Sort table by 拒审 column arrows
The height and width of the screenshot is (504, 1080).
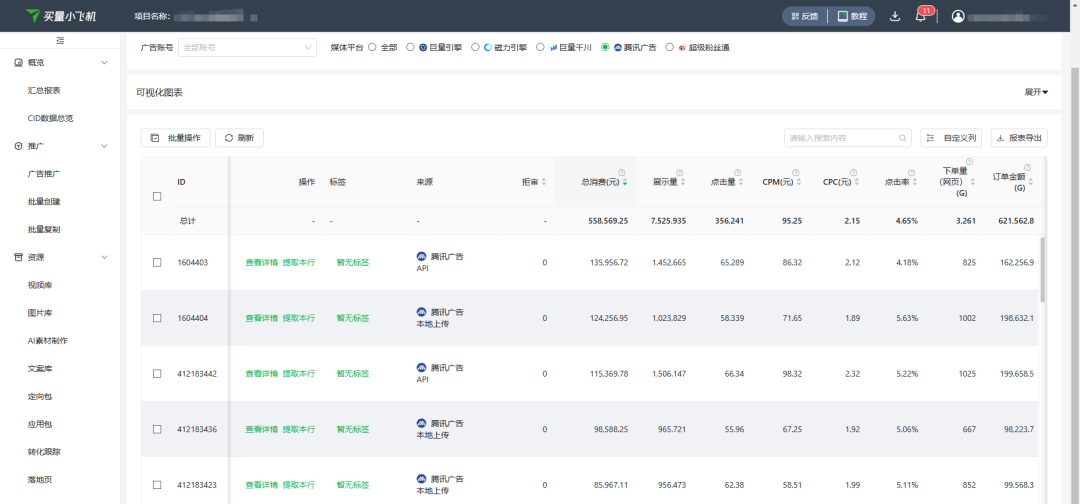click(x=544, y=182)
